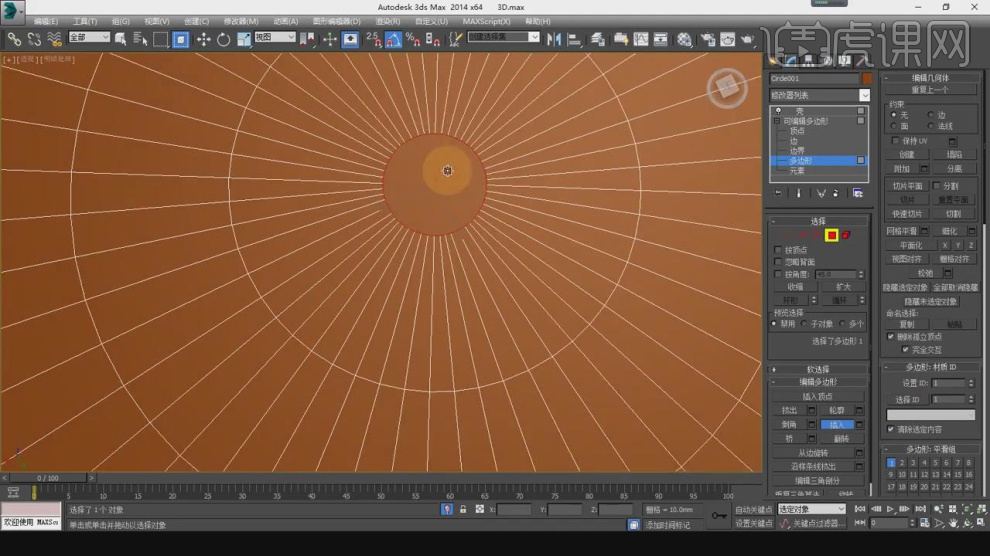The width and height of the screenshot is (990, 556).
Task: Enable the 忽略背面 checkbox
Action: pos(778,261)
